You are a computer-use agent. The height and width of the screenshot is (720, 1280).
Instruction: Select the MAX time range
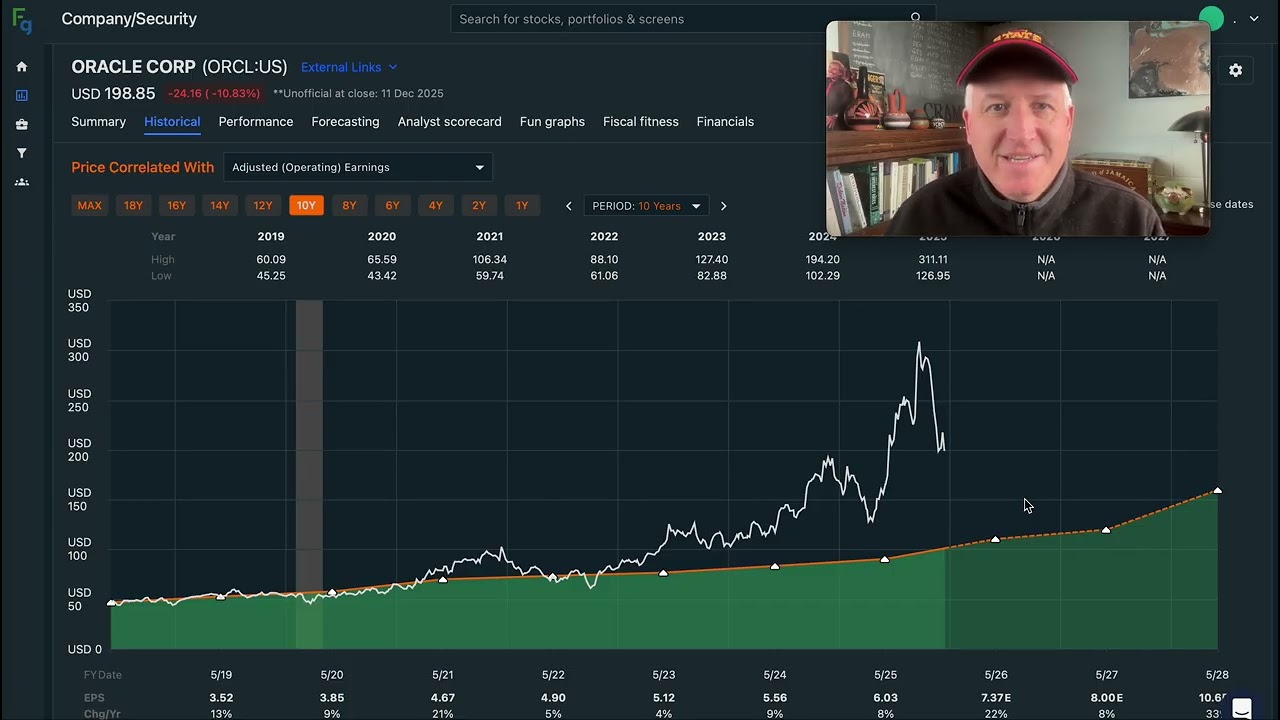click(x=90, y=206)
